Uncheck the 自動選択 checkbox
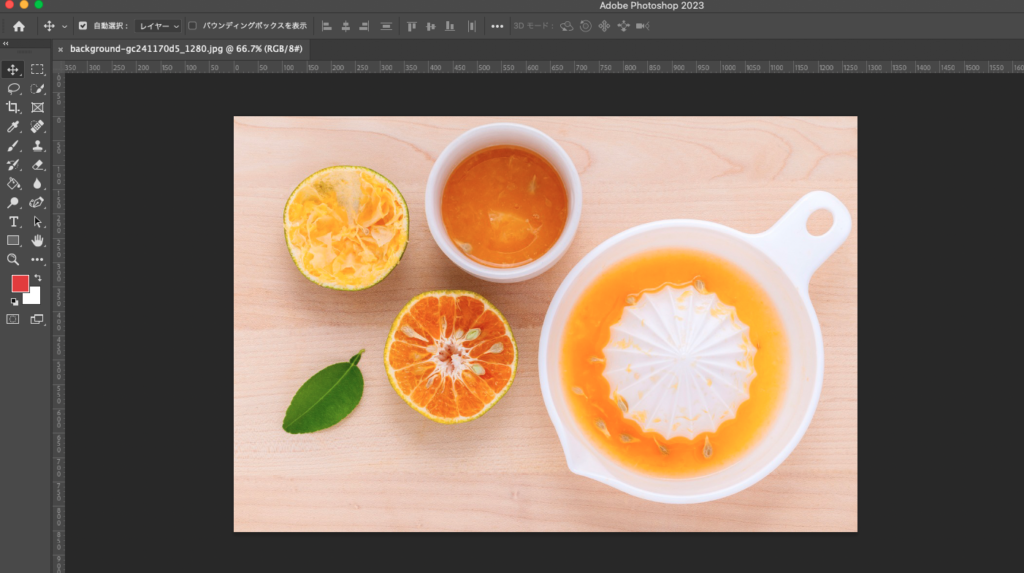The height and width of the screenshot is (573, 1024). pyautogui.click(x=83, y=26)
